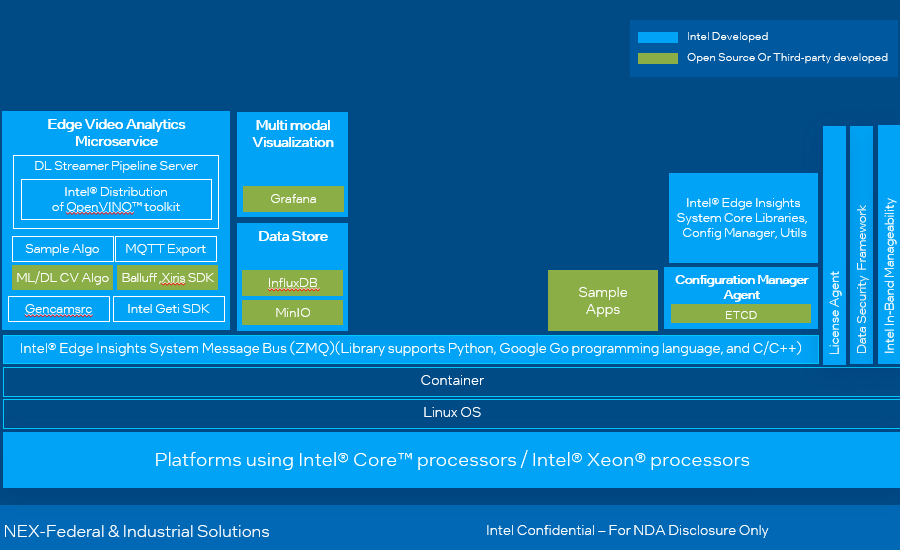Select the MQTT Export box
This screenshot has height=550, width=900.
[166, 249]
